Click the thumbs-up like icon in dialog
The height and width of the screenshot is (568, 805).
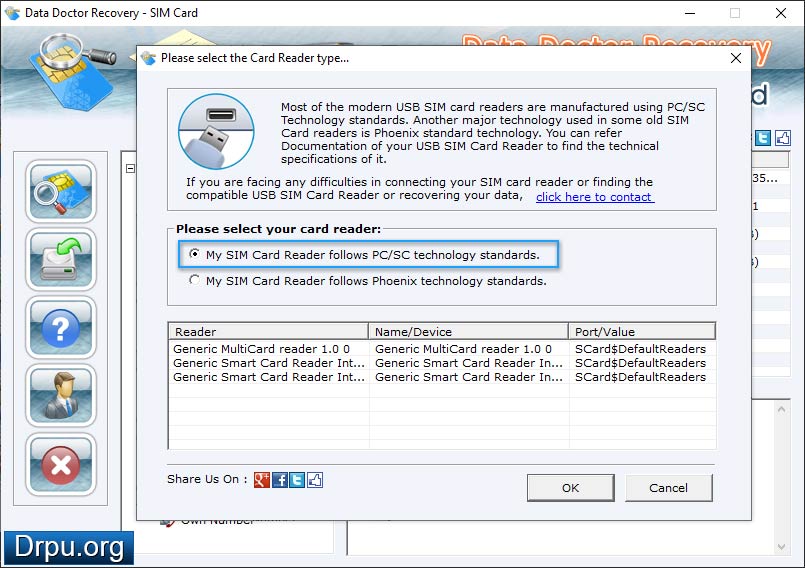tap(315, 480)
